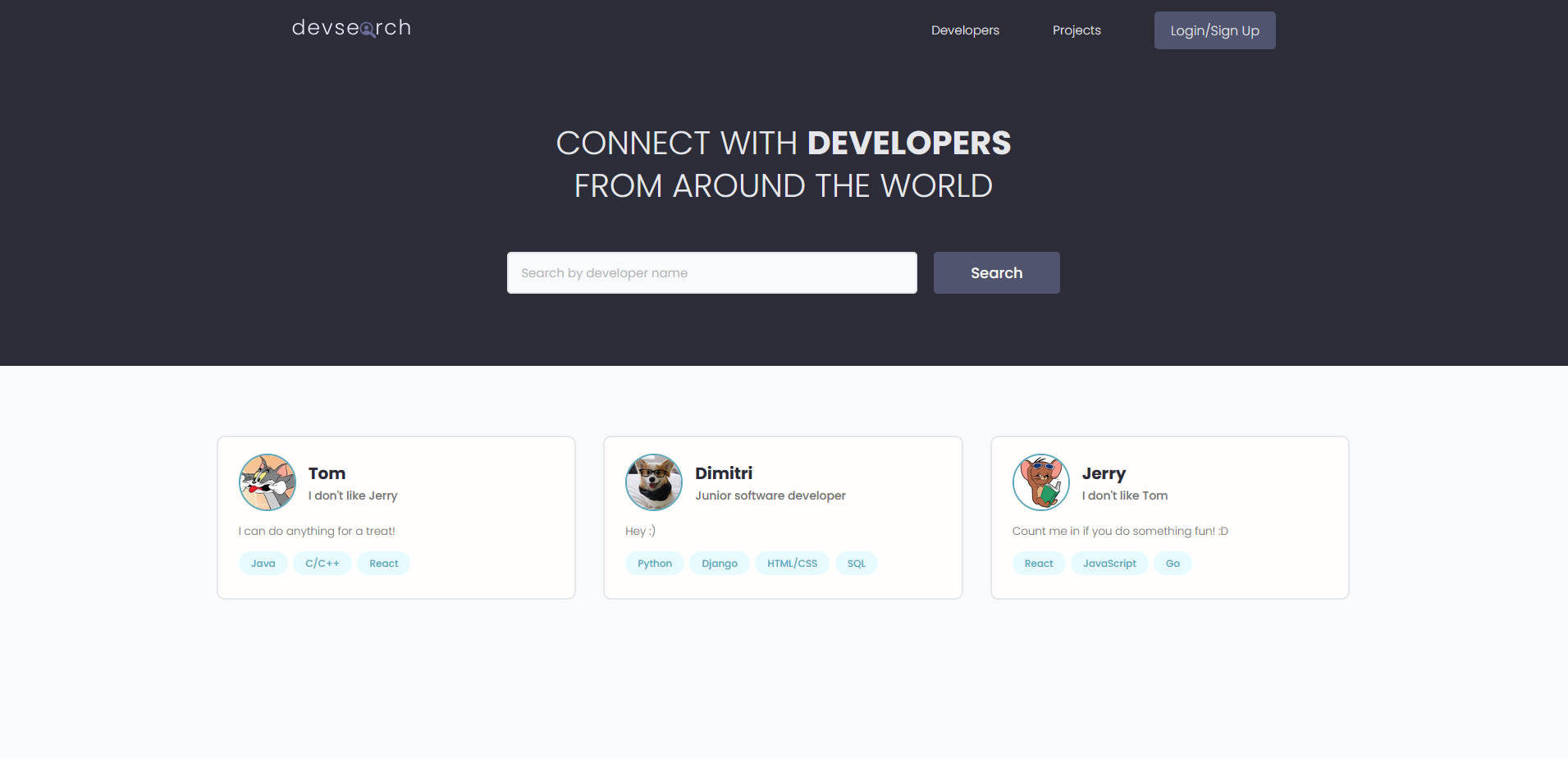This screenshot has width=1568, height=758.
Task: Select the C/C++ skill tag
Action: (322, 564)
